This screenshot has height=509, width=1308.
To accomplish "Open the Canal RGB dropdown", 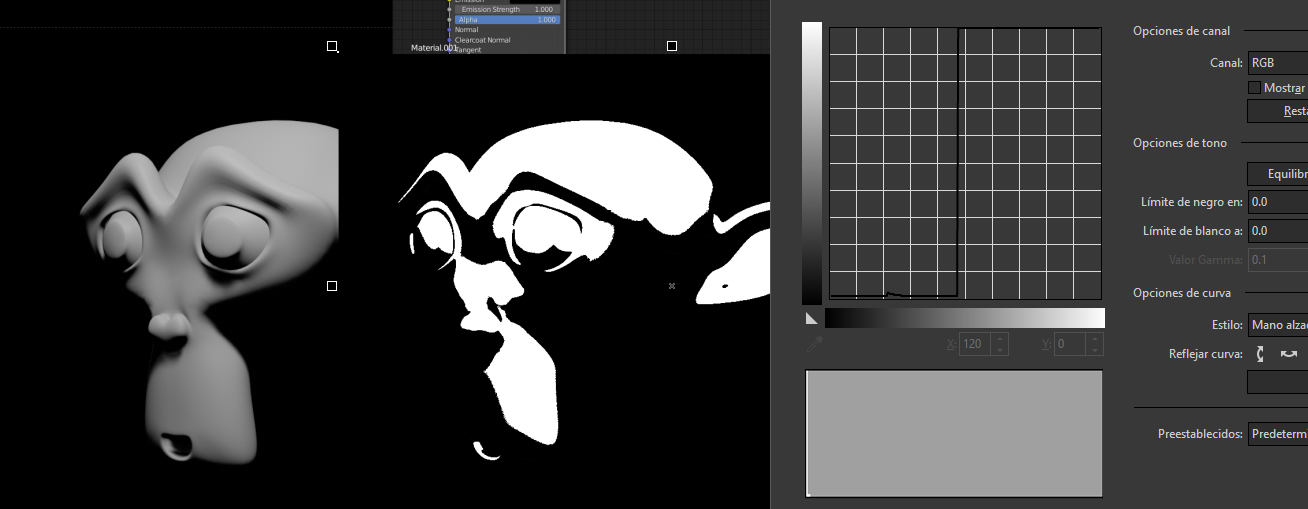I will point(1277,63).
